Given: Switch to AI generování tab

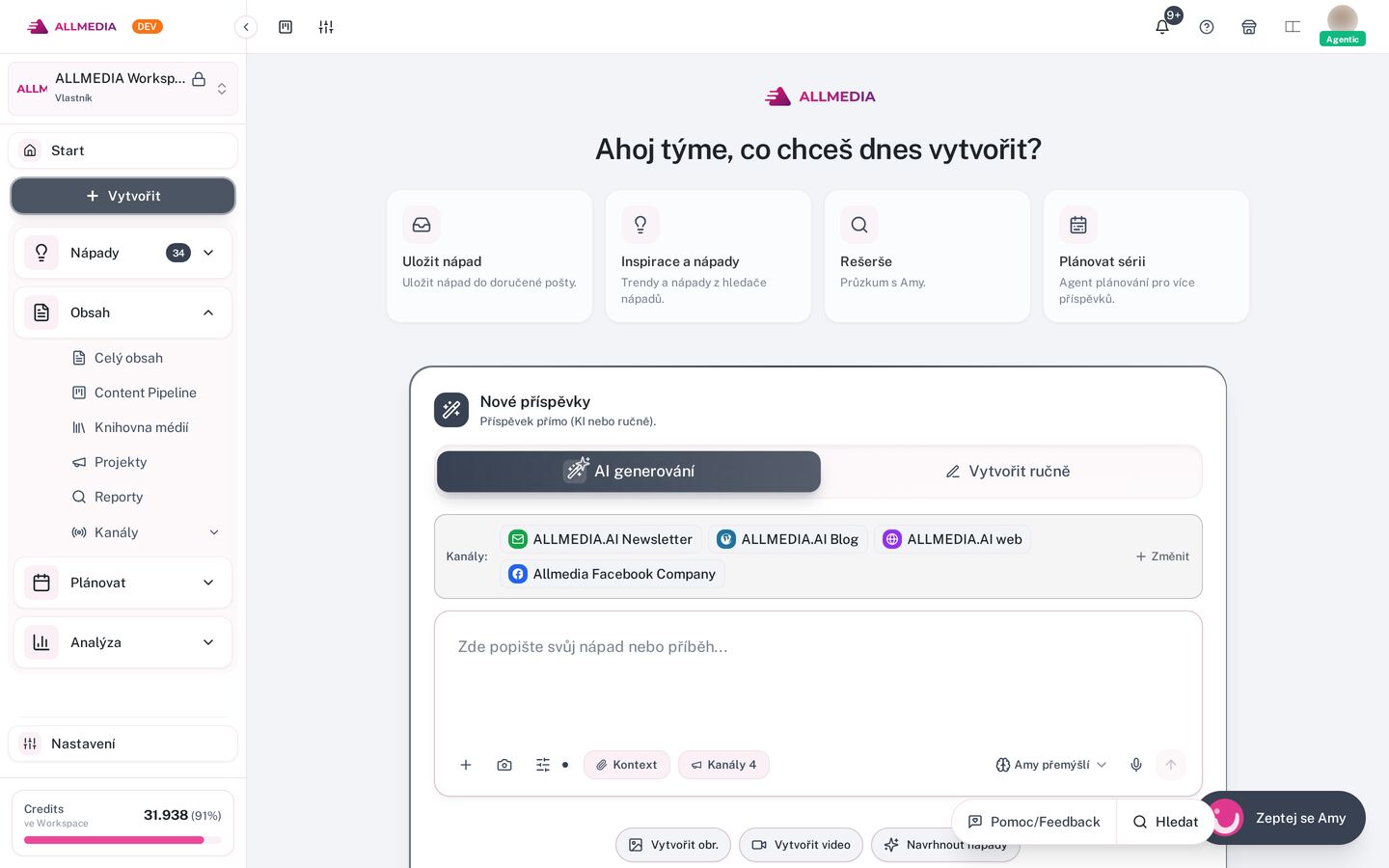Looking at the screenshot, I should click(x=629, y=472).
